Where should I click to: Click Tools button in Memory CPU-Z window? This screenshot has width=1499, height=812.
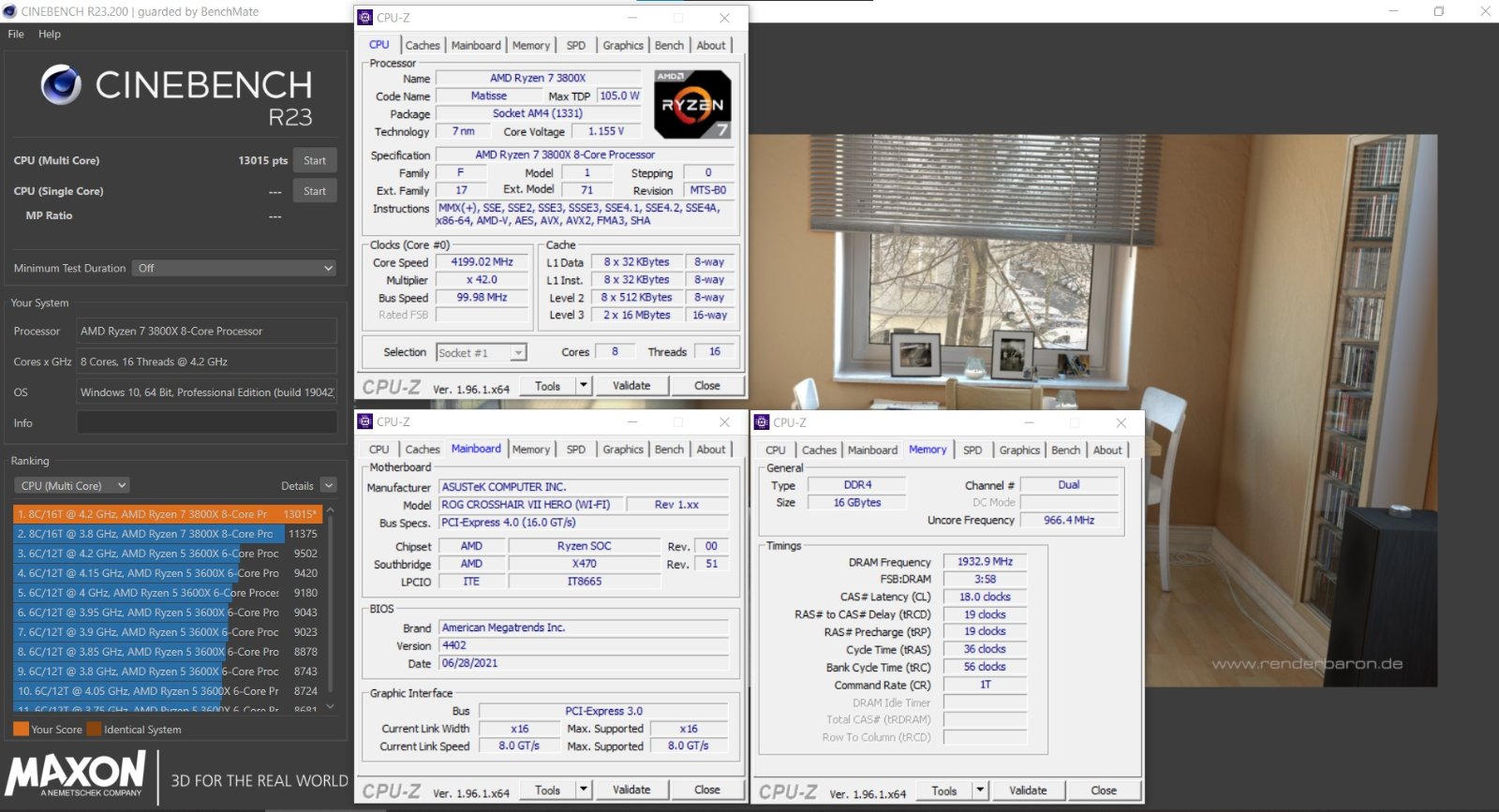point(943,791)
